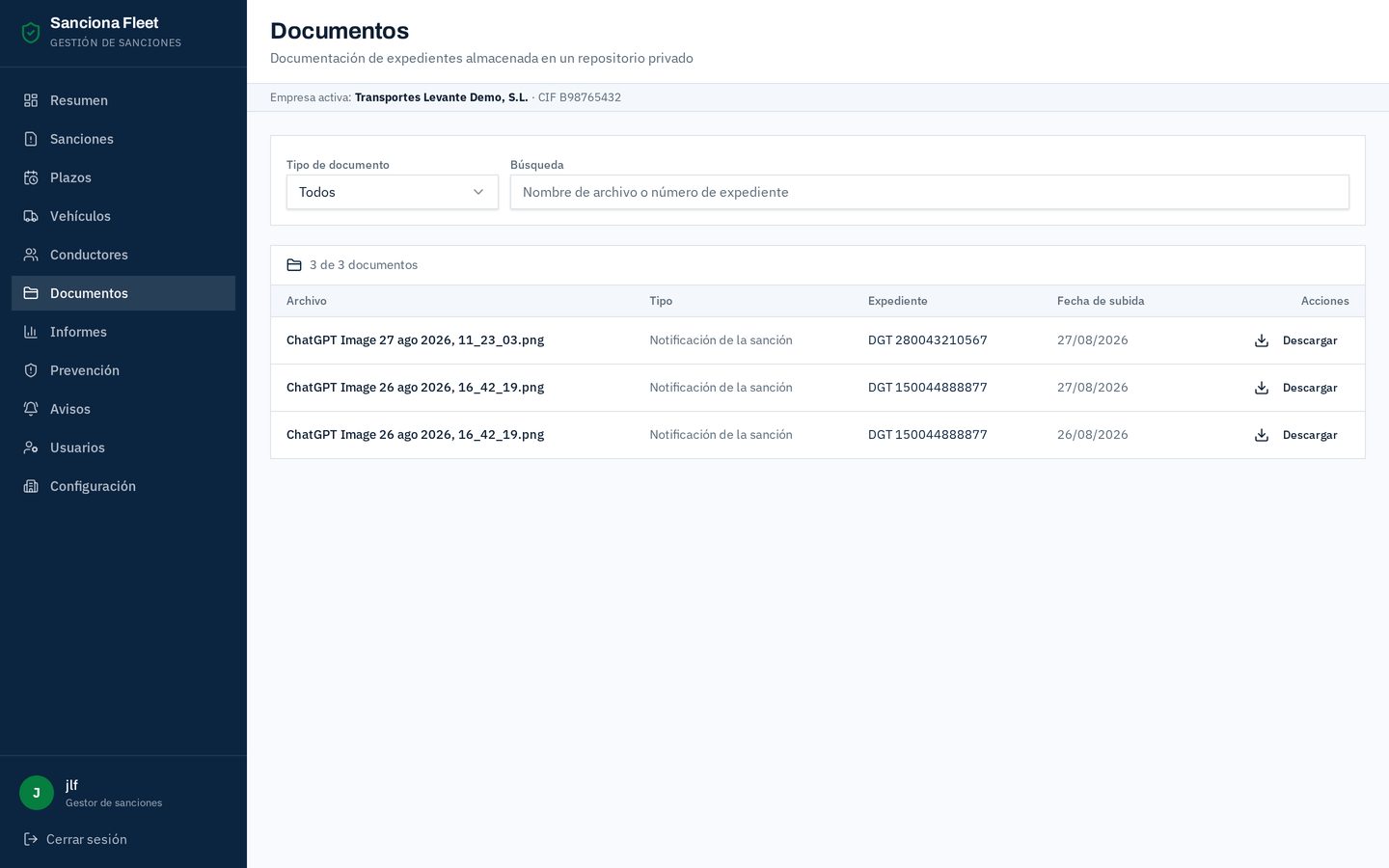Click download icon for DGT 150044888877 uploaded 27/08/2026
The width and height of the screenshot is (1389, 868).
pos(1262,388)
